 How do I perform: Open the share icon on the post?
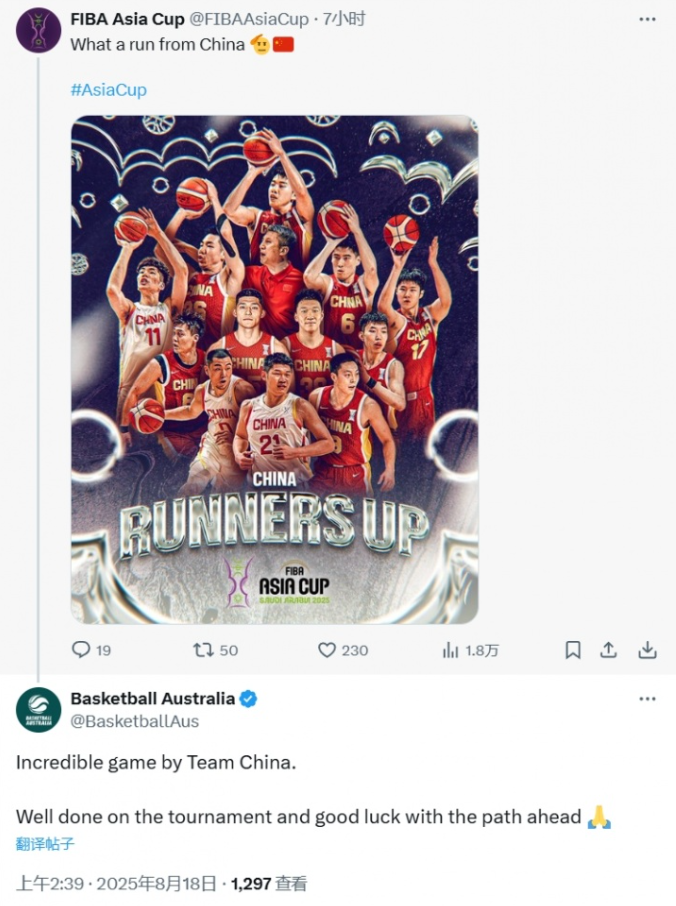click(x=608, y=650)
